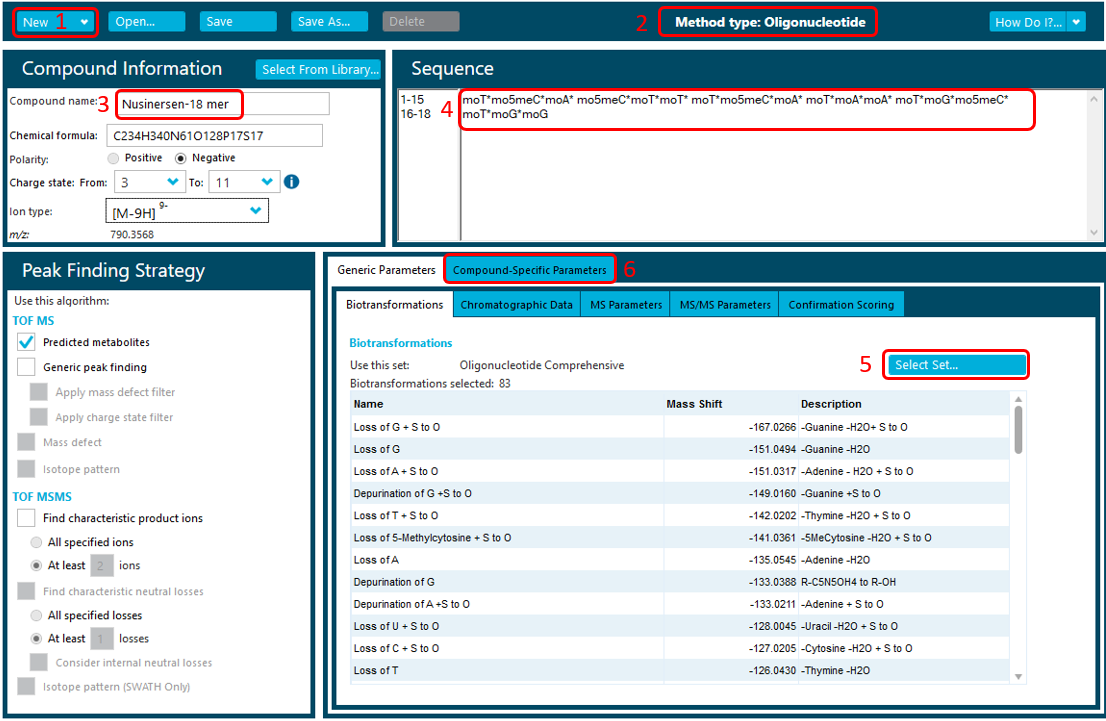The height and width of the screenshot is (721, 1106).
Task: Expand the charge state To dropdown
Action: tap(267, 182)
